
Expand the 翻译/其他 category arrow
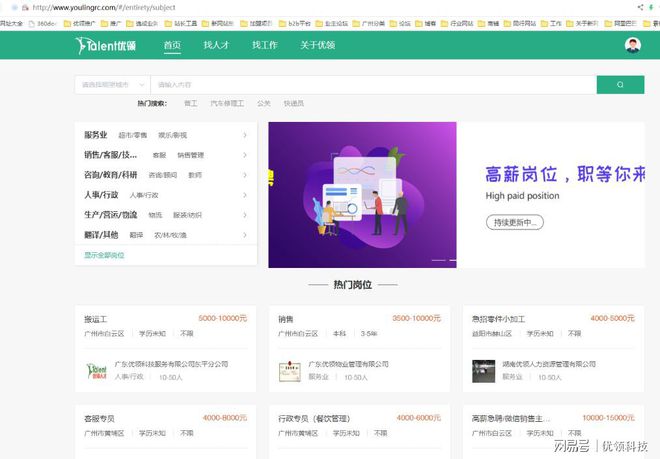245,235
